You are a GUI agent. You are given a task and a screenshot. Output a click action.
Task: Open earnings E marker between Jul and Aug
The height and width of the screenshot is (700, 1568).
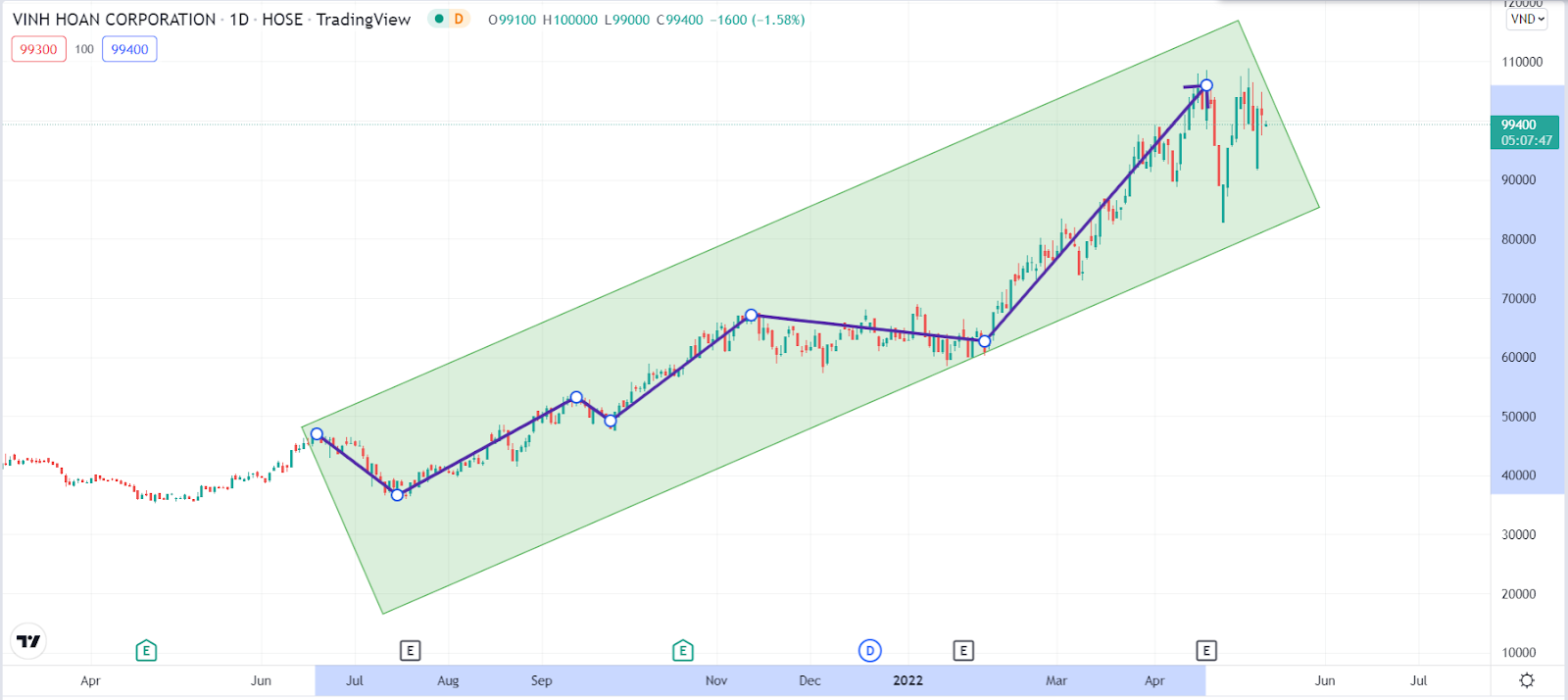tap(411, 650)
